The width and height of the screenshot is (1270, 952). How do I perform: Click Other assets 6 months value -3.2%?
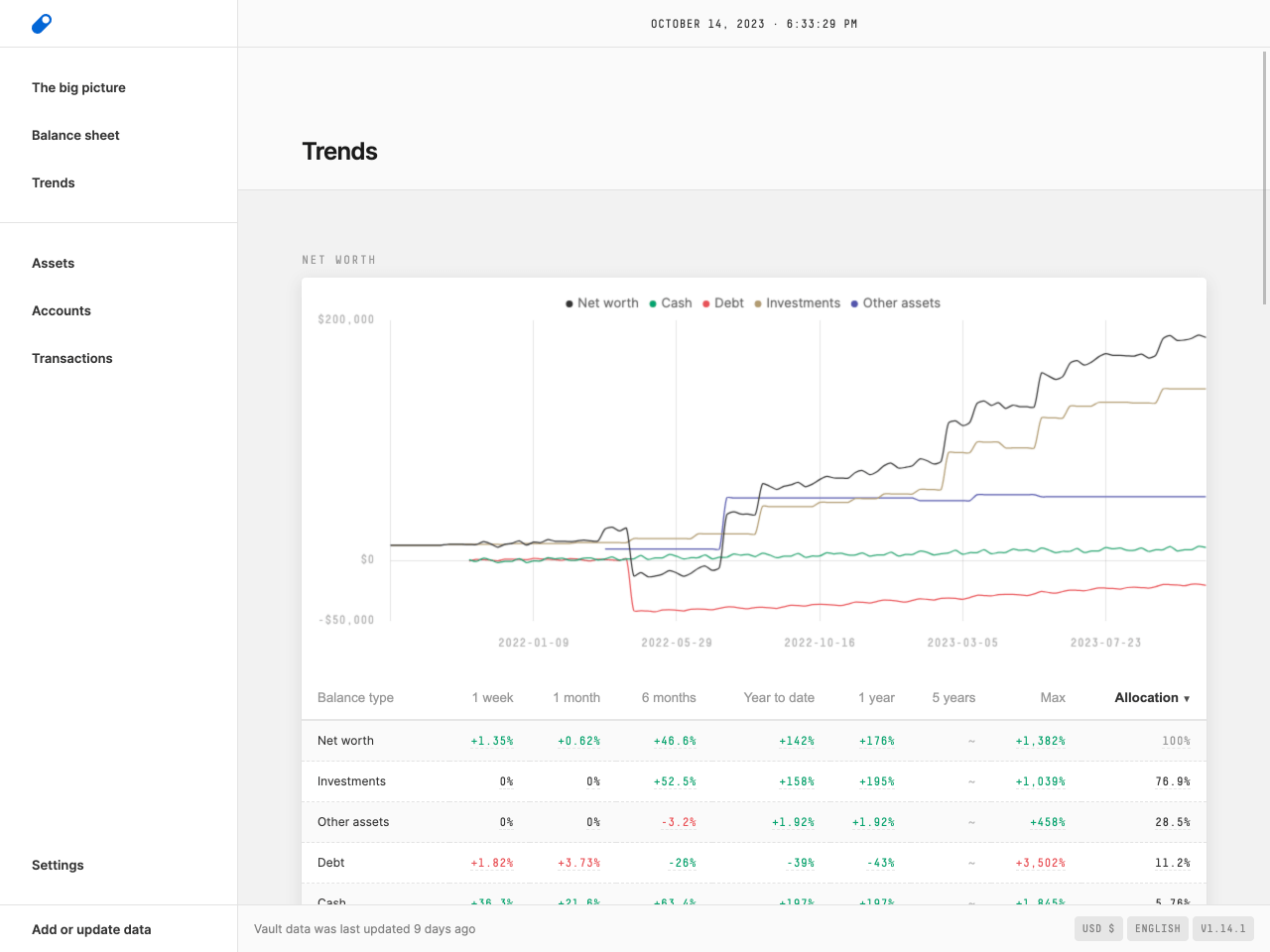[x=679, y=822]
